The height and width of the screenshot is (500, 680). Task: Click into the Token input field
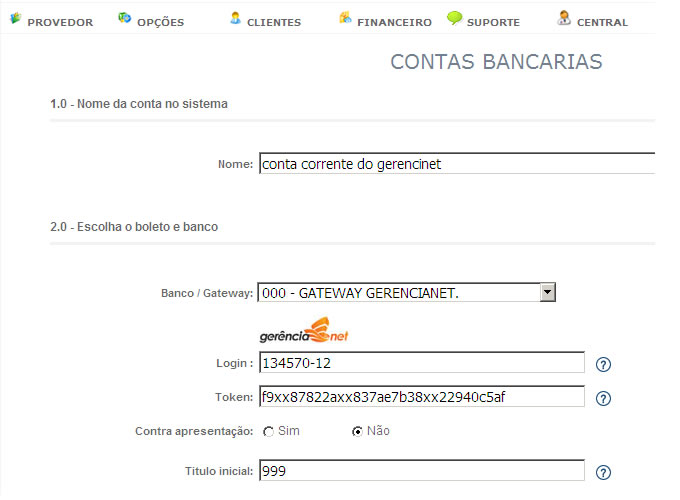point(421,397)
